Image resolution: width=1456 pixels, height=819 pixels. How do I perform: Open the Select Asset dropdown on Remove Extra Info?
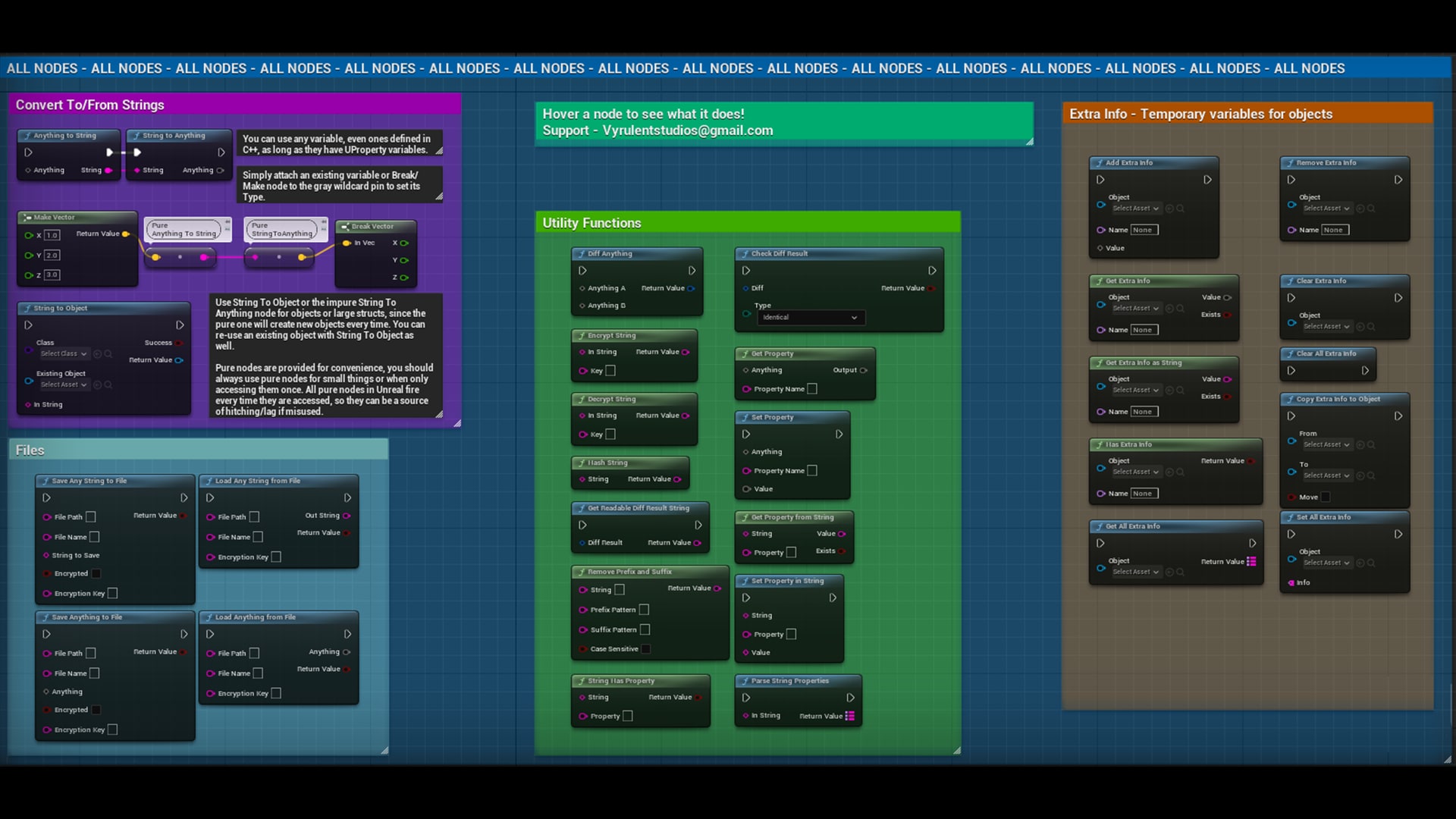(x=1326, y=208)
